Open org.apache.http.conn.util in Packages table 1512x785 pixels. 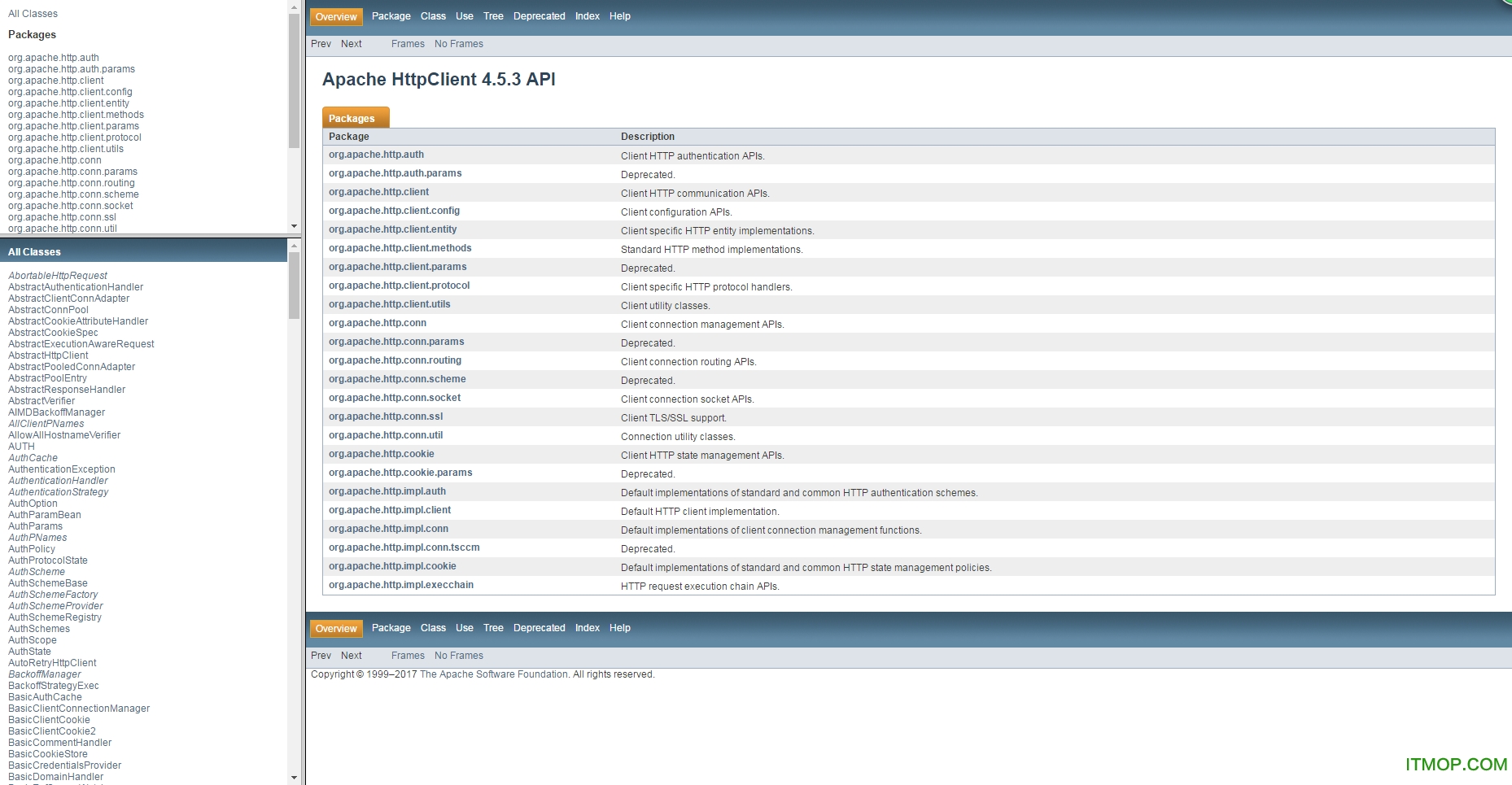[386, 435]
